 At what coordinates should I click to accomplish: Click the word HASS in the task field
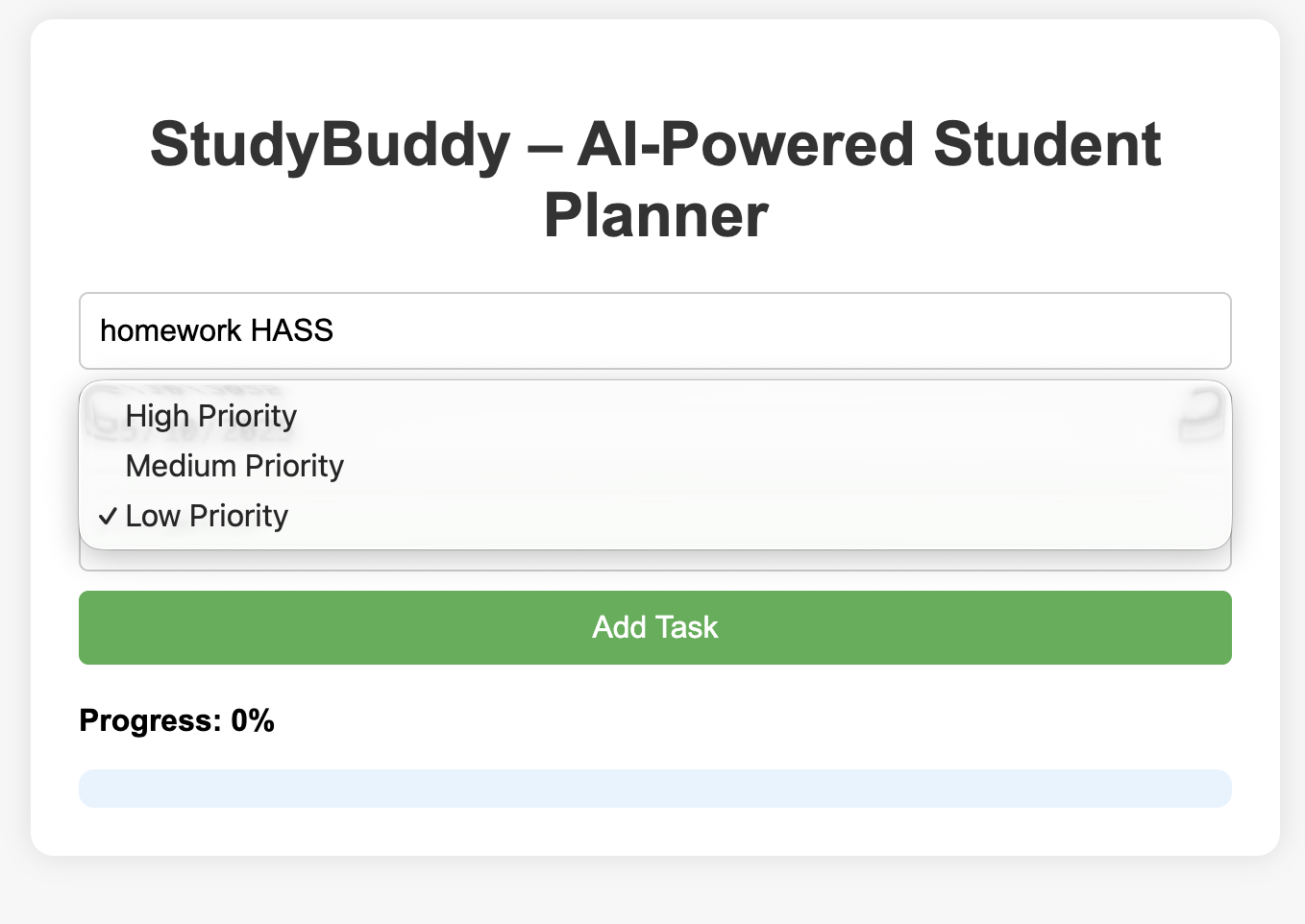(x=291, y=330)
